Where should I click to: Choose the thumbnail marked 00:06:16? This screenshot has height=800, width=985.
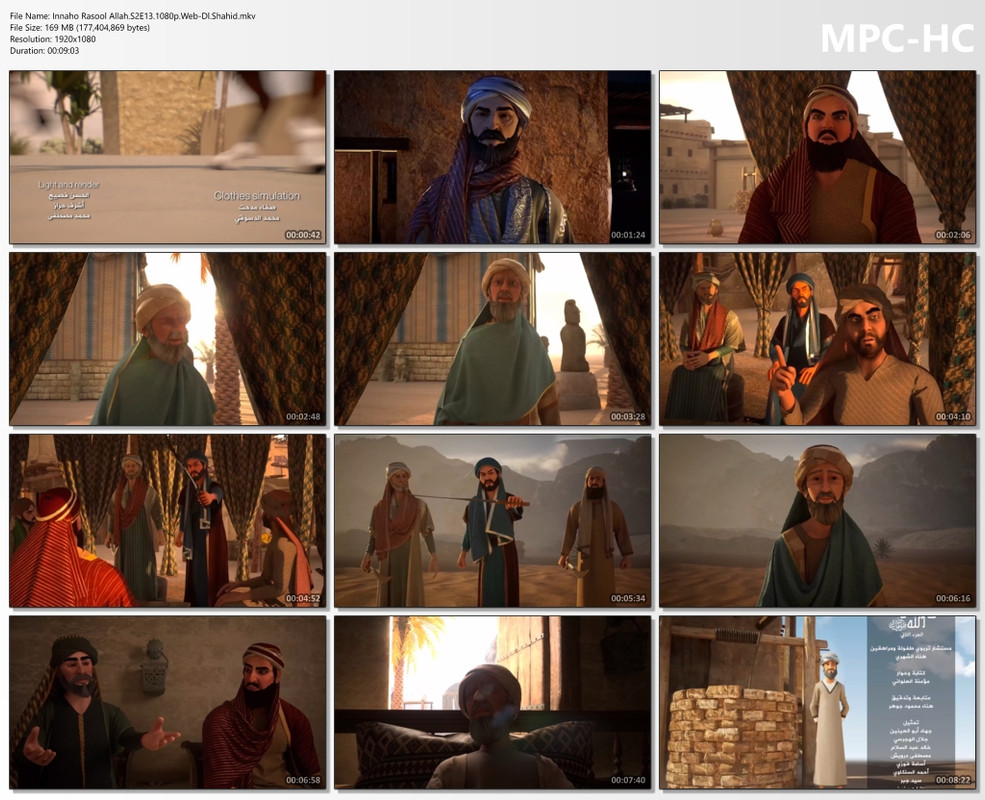pos(817,521)
